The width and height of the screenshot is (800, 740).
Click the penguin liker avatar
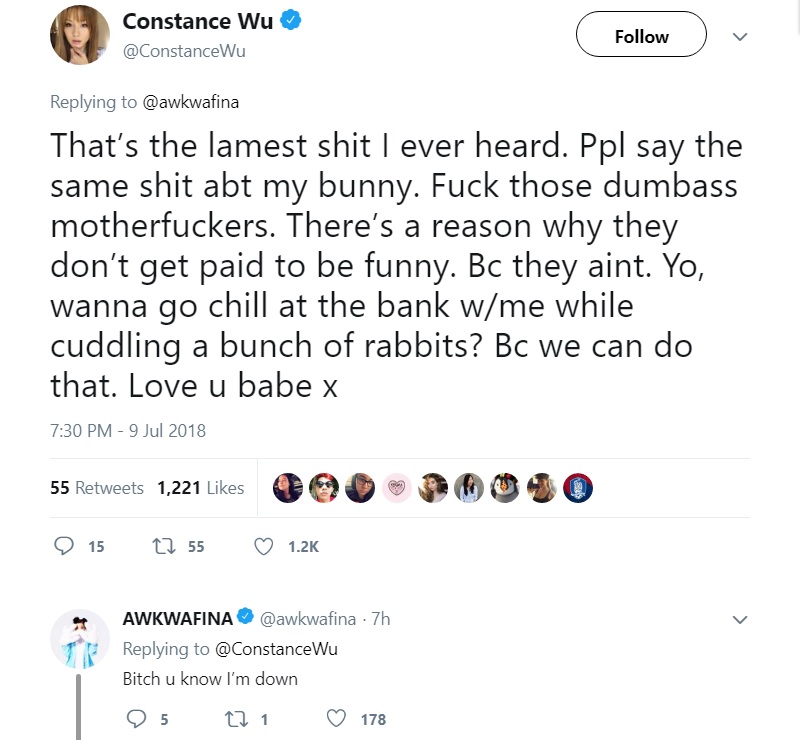coord(505,488)
